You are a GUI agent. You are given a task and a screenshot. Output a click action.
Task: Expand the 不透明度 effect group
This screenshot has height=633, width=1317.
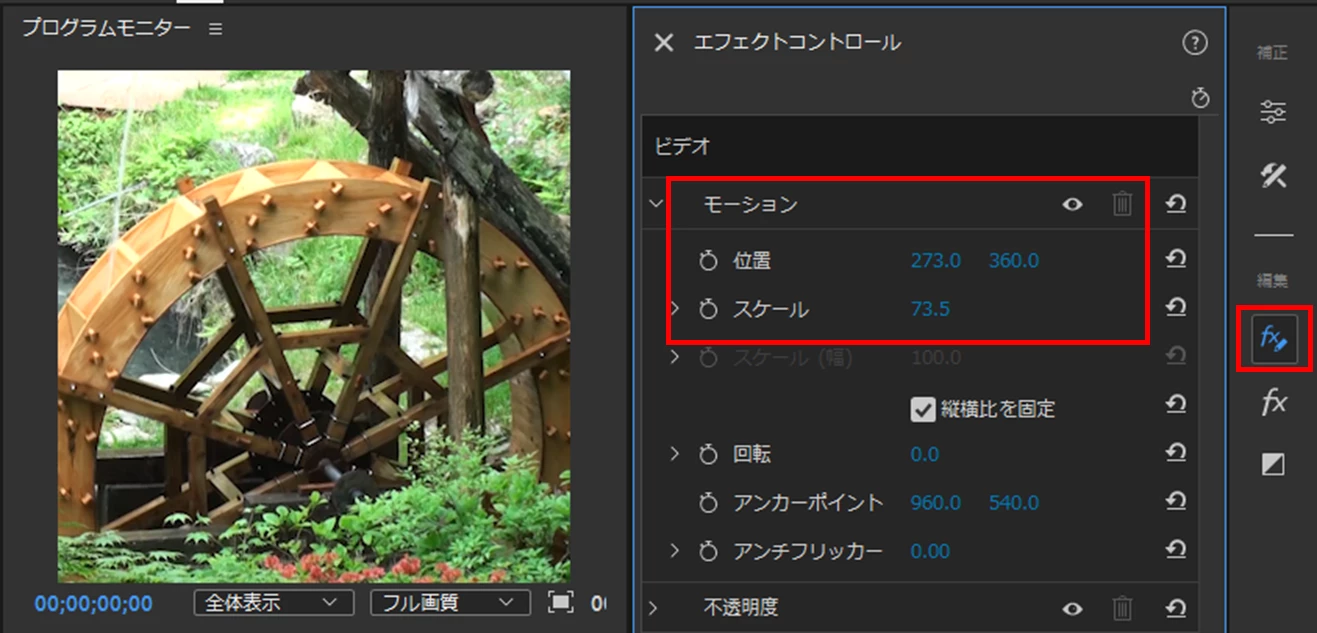[x=653, y=607]
